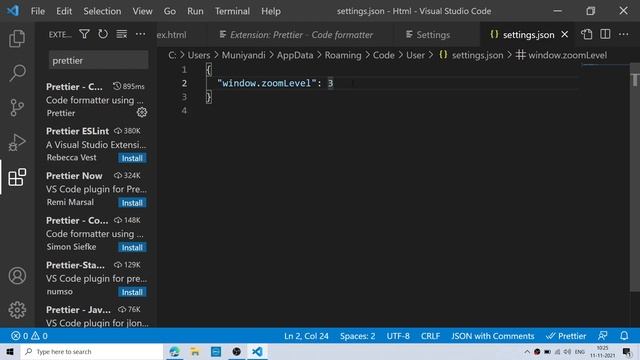Click the Code breadcrumb segment
The width and height of the screenshot is (640, 360).
pyautogui.click(x=384, y=55)
